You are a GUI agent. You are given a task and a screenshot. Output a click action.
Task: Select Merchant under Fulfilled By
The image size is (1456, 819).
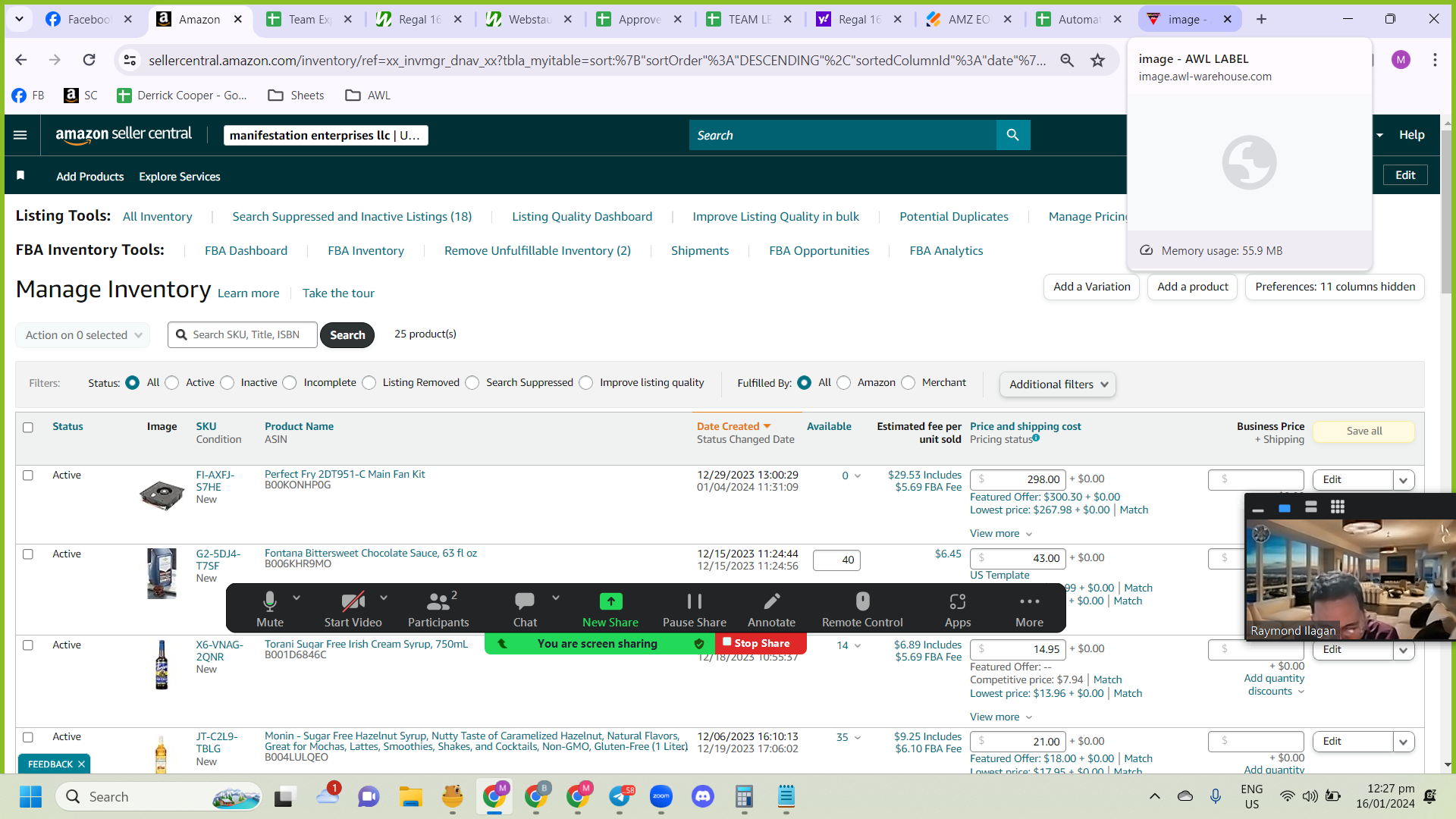coord(908,383)
